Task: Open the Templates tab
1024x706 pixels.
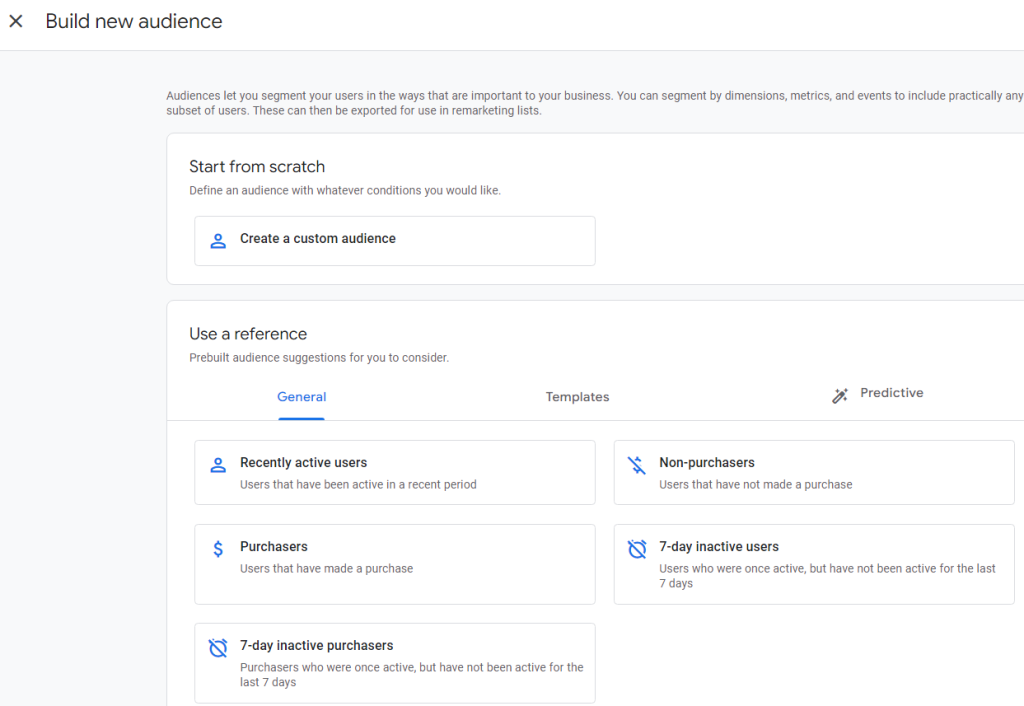Action: 577,397
